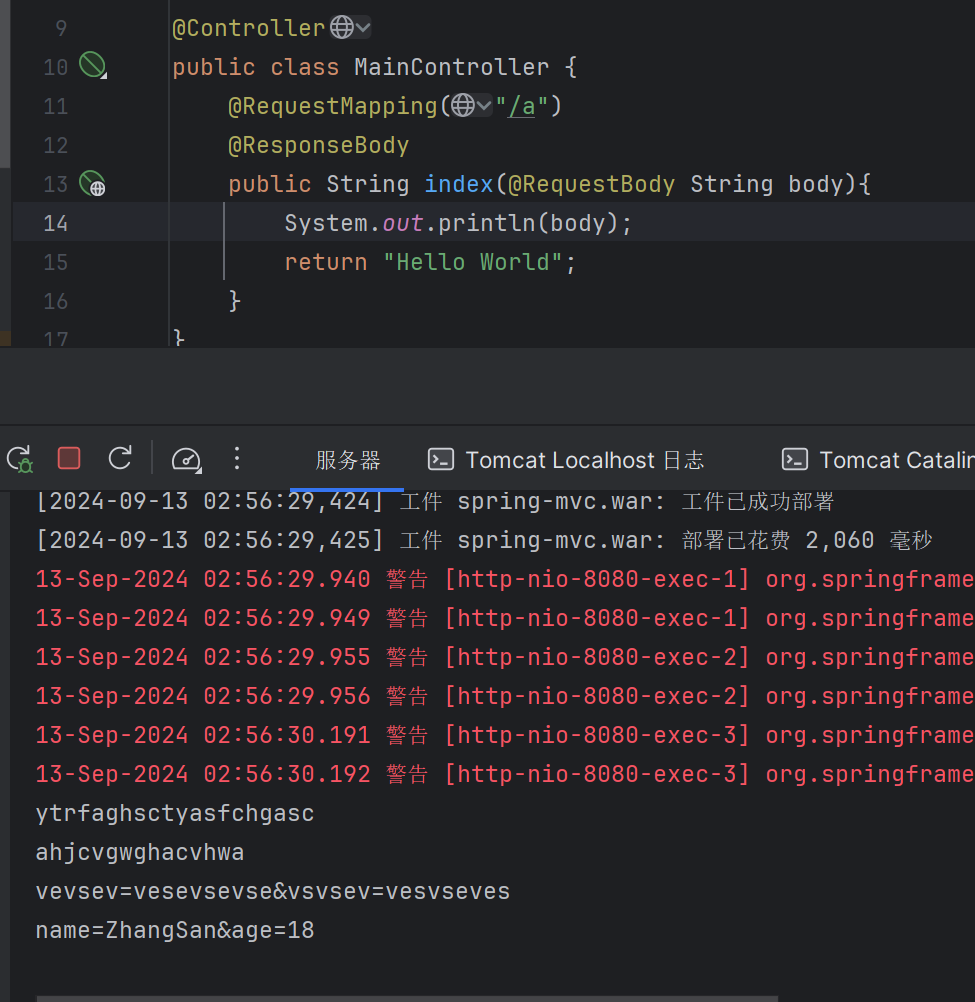
Task: Click the @Controller annotation text
Action: pyautogui.click(x=249, y=28)
